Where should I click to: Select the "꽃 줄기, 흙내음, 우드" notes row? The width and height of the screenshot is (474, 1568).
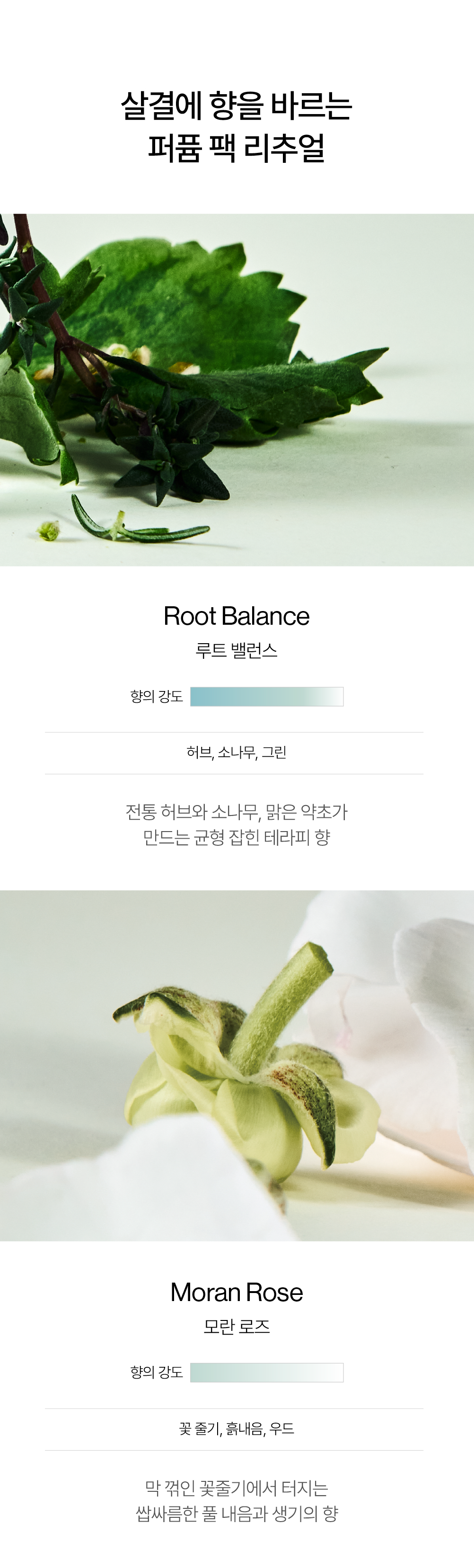(237, 1428)
